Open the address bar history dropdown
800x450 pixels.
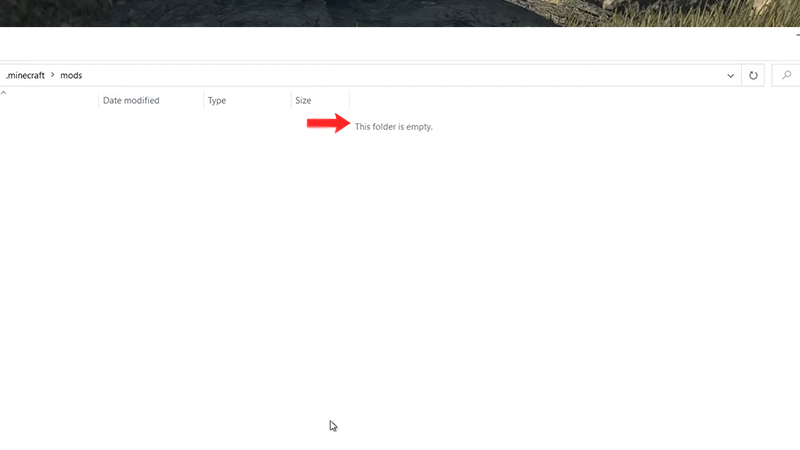click(731, 75)
